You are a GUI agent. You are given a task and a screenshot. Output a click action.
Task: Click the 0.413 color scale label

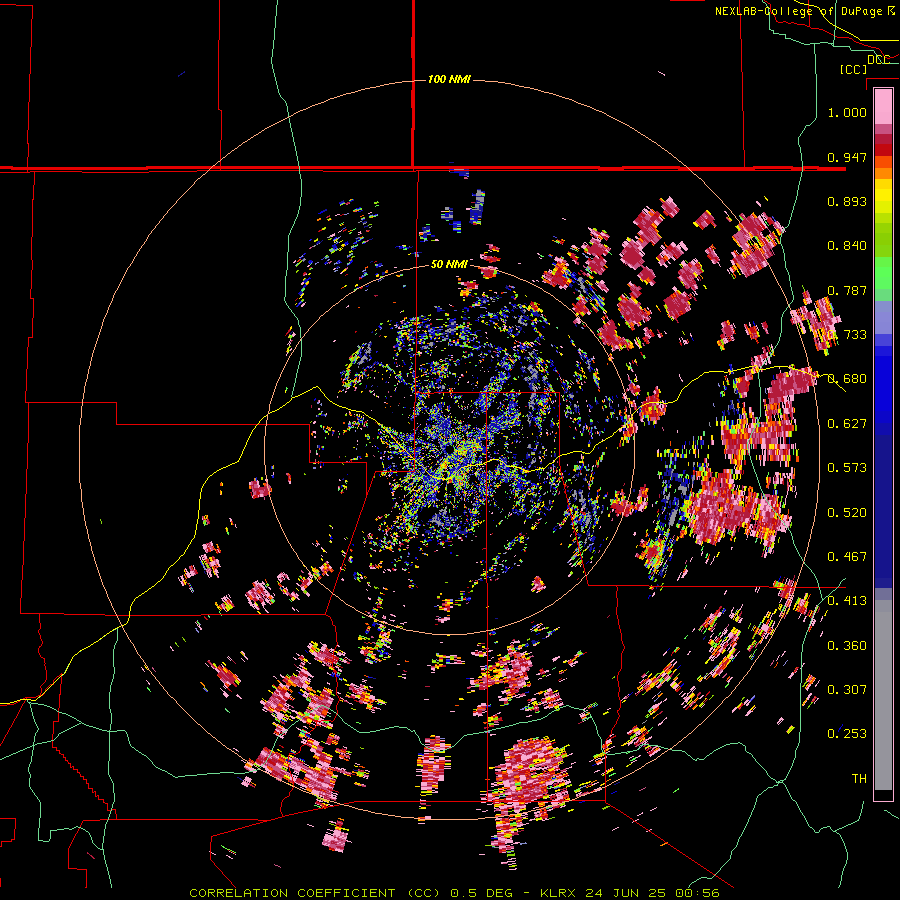pyautogui.click(x=847, y=601)
